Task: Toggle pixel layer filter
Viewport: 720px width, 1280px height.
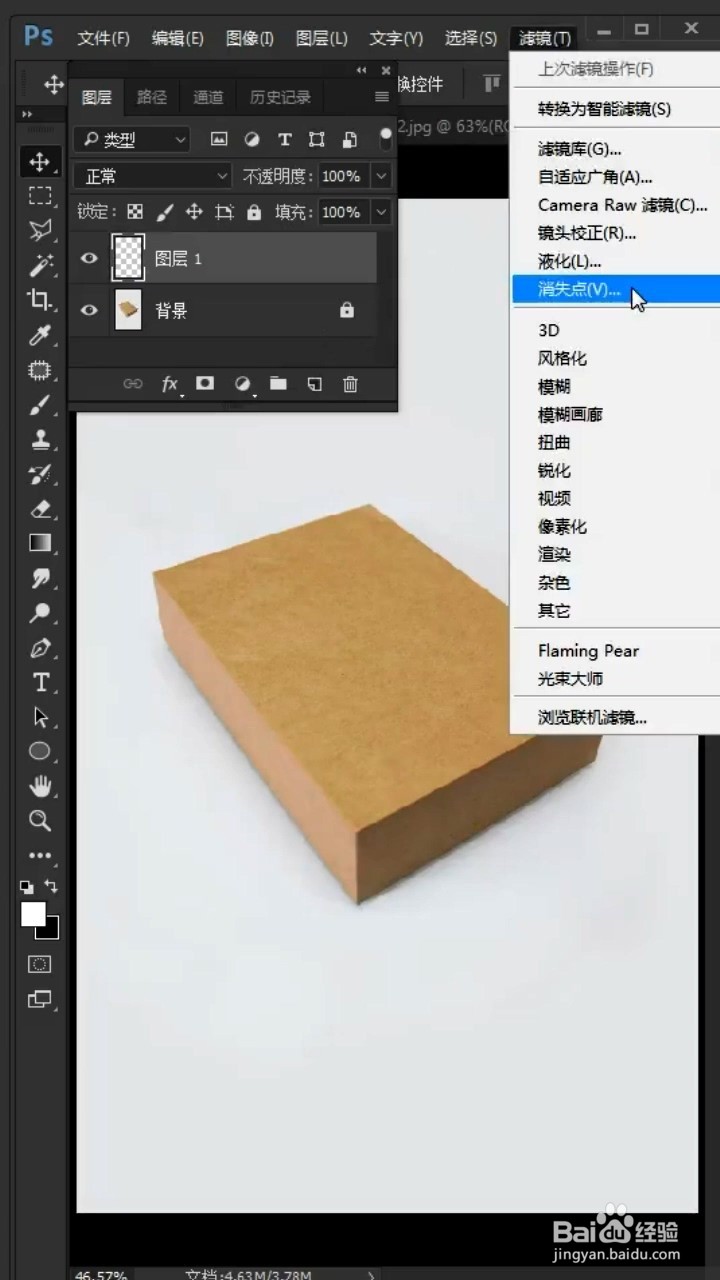Action: coord(219,139)
